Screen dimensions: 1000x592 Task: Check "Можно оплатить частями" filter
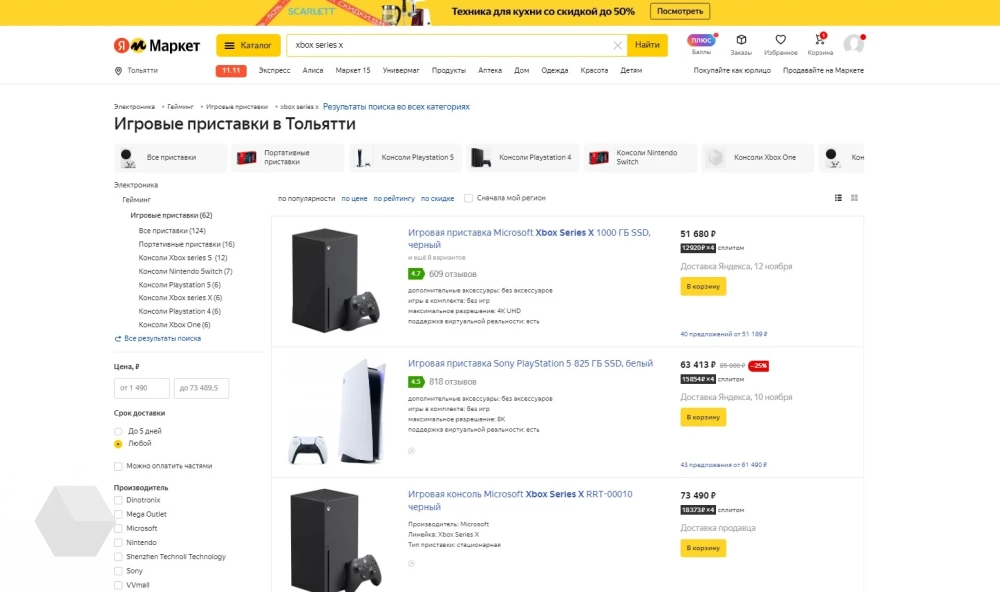(x=118, y=466)
